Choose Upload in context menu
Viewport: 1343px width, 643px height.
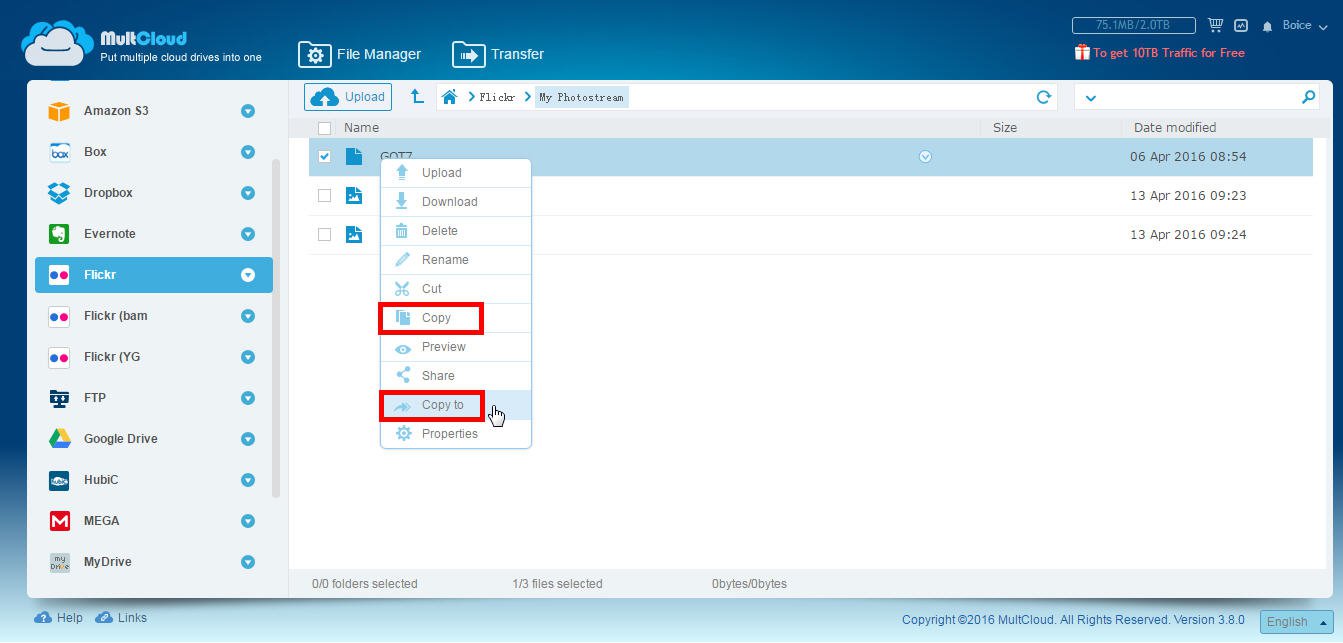tap(456, 173)
